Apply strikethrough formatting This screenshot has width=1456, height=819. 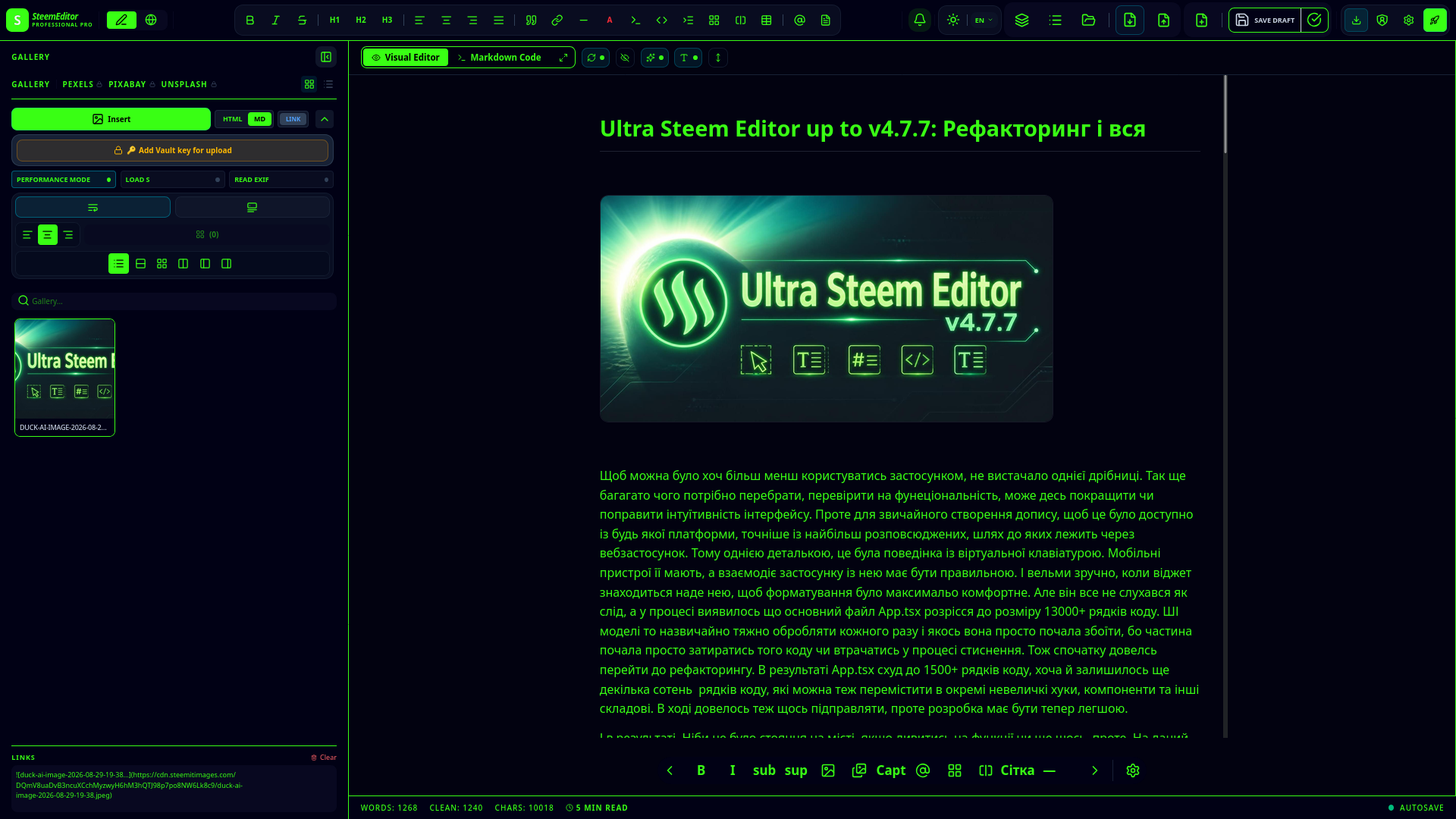[302, 20]
